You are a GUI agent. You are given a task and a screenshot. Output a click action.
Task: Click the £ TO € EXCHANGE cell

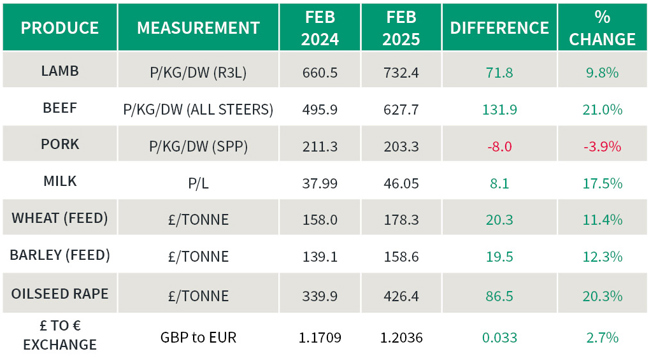point(60,335)
